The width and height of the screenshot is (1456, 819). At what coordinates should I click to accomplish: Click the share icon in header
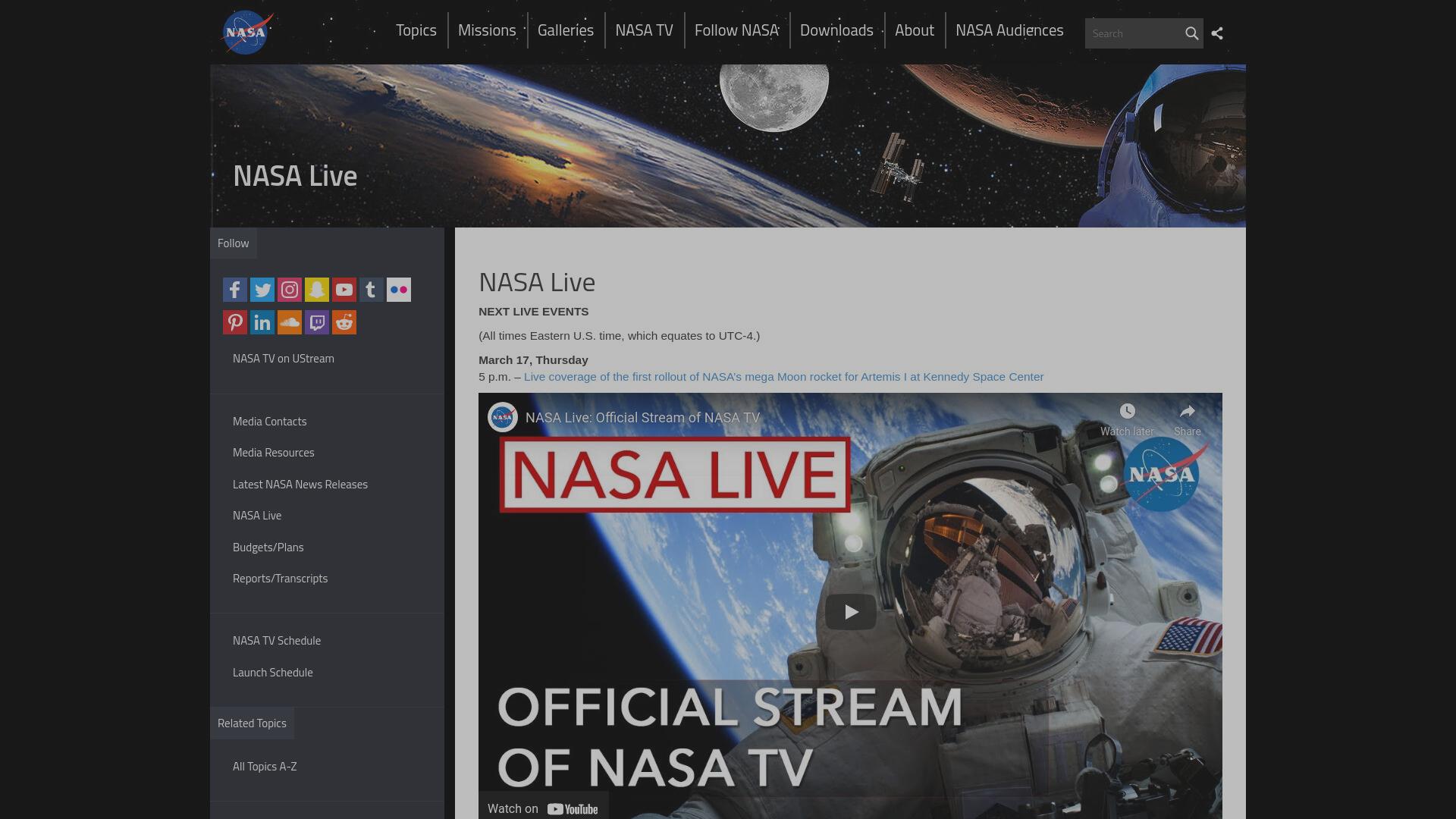point(1217,33)
